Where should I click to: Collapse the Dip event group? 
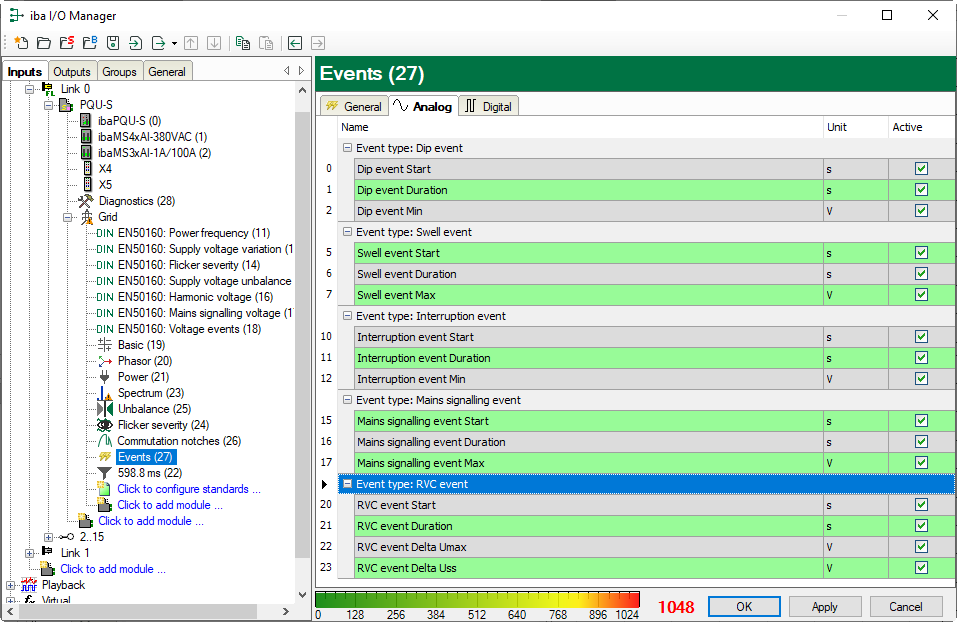tap(347, 148)
